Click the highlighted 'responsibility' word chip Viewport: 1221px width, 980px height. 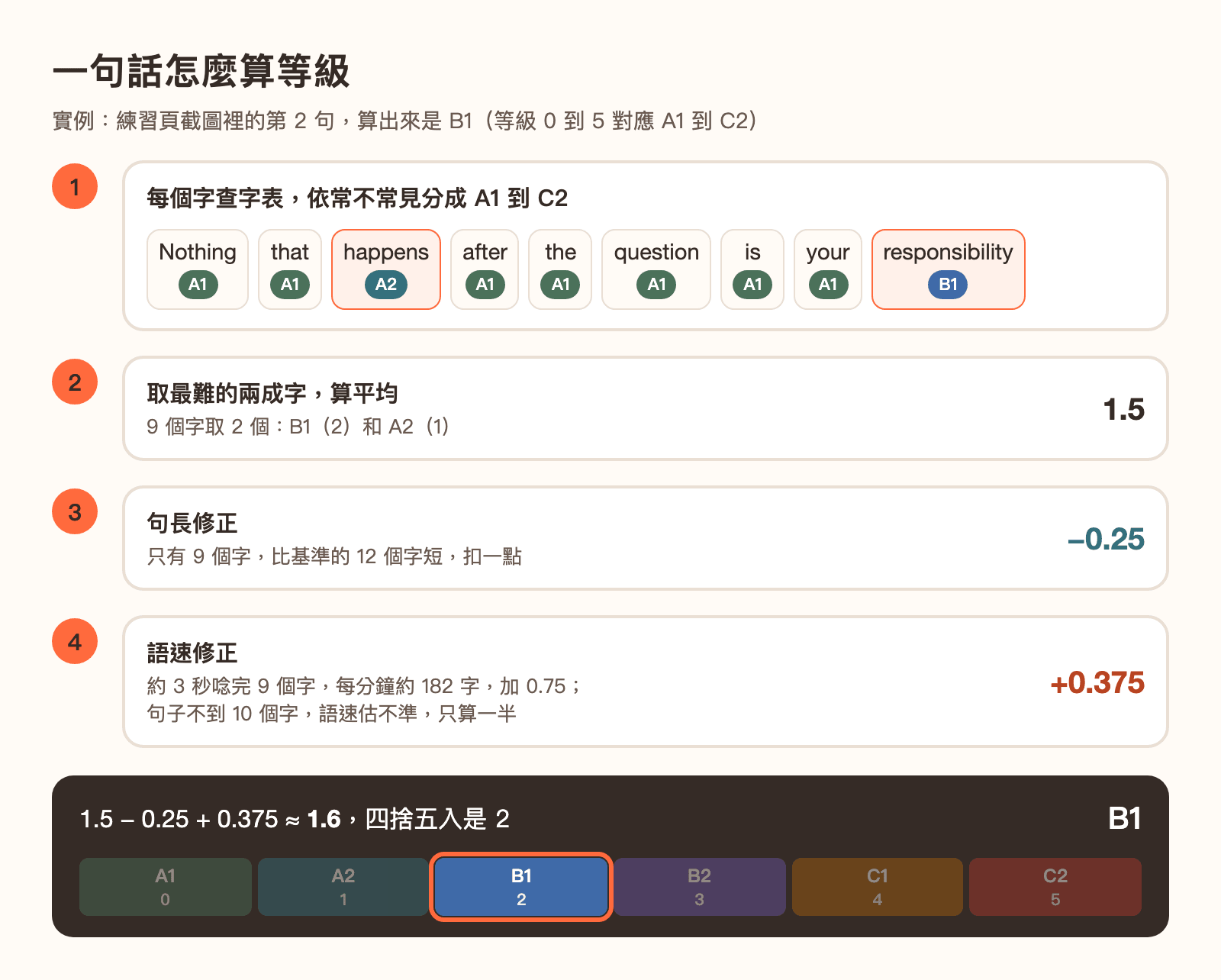coord(948,269)
